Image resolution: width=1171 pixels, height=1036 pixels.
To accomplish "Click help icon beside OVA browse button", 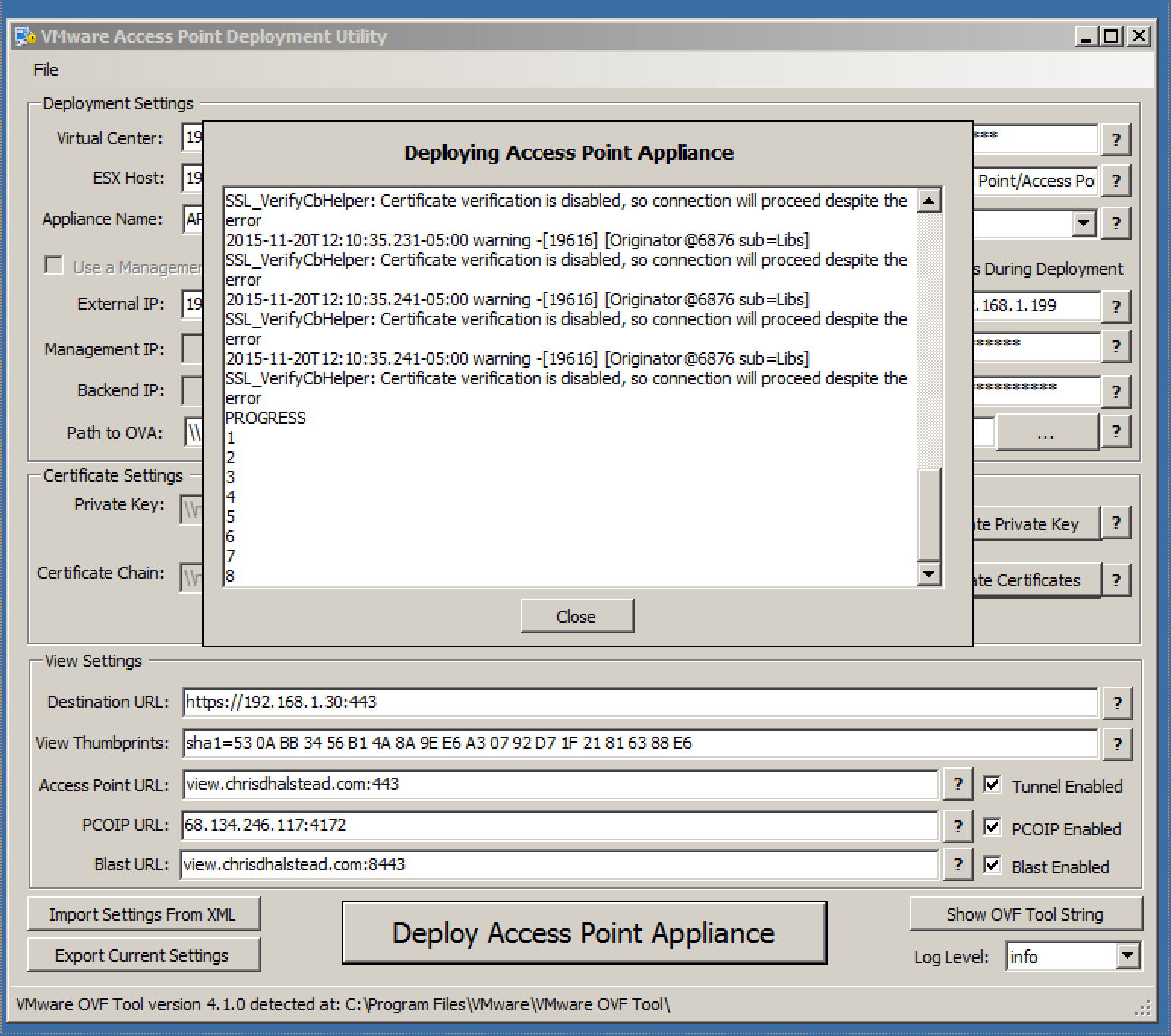I will point(1116,431).
